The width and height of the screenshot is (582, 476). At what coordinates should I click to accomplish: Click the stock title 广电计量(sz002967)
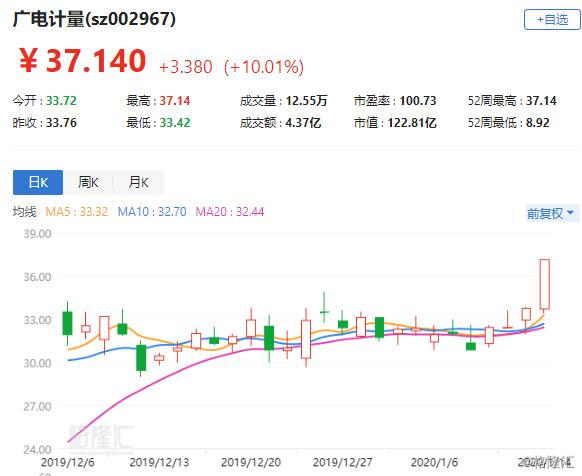click(94, 19)
